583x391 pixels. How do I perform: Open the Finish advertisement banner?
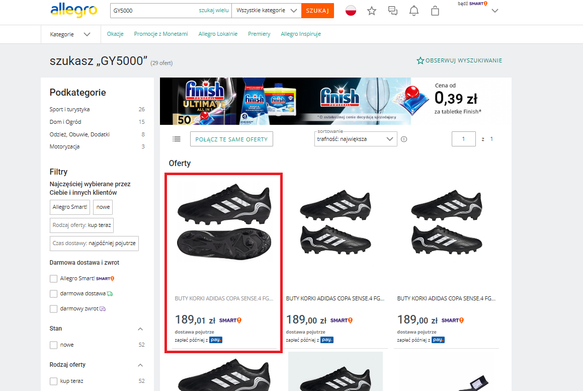[x=335, y=101]
